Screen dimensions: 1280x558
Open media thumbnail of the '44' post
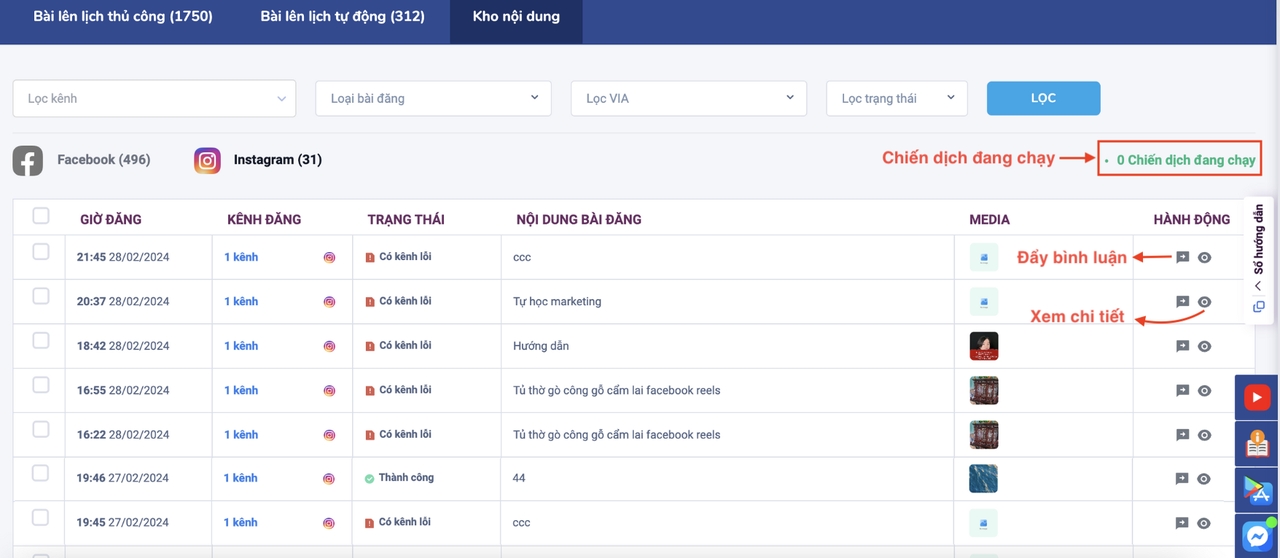(983, 479)
